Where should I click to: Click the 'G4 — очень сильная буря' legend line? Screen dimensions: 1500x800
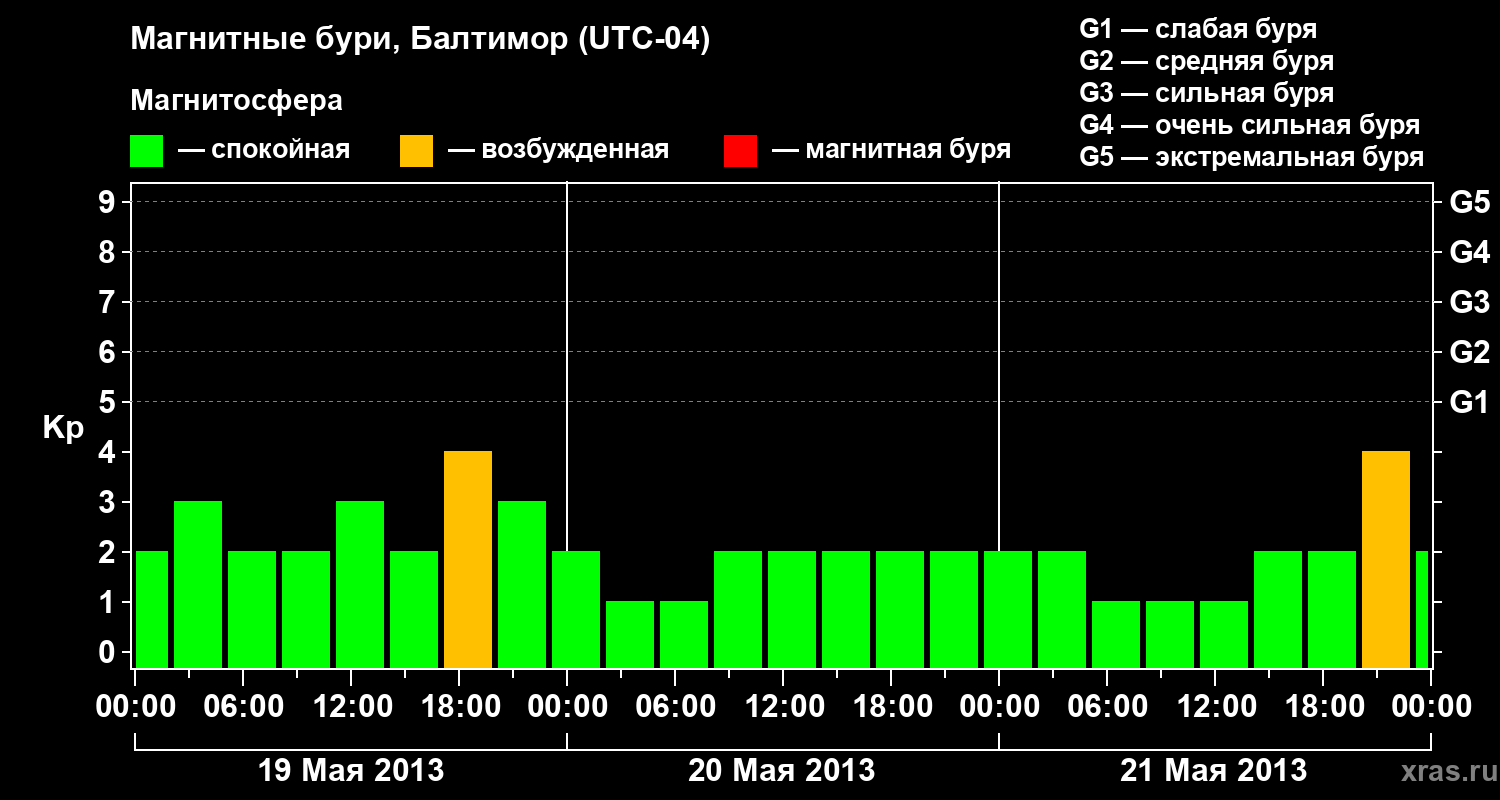coord(1250,125)
